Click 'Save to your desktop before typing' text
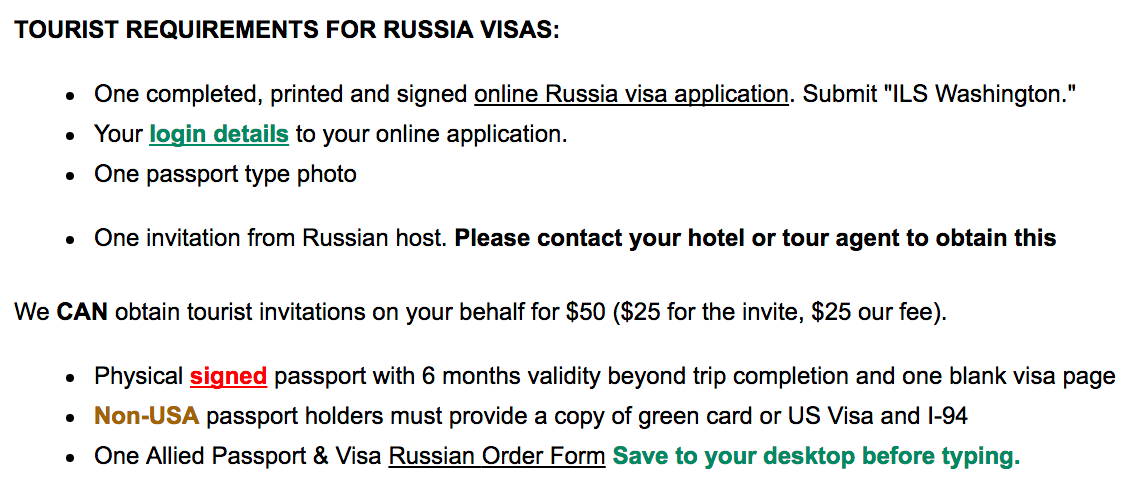Image resolution: width=1140 pixels, height=502 pixels. [816, 456]
